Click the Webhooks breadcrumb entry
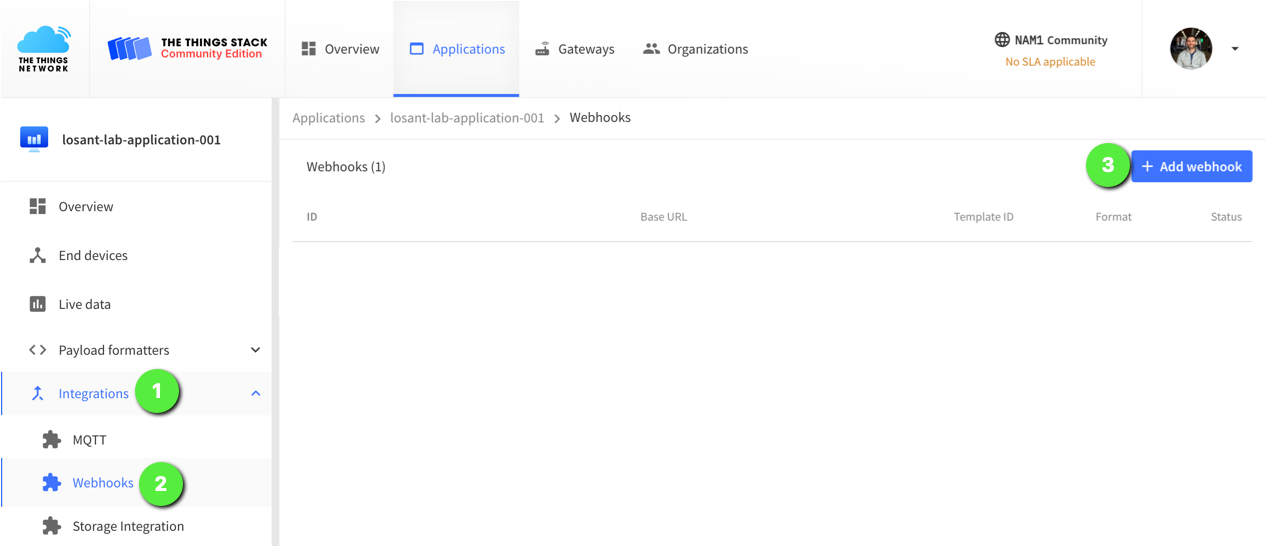1267x546 pixels. click(x=600, y=118)
